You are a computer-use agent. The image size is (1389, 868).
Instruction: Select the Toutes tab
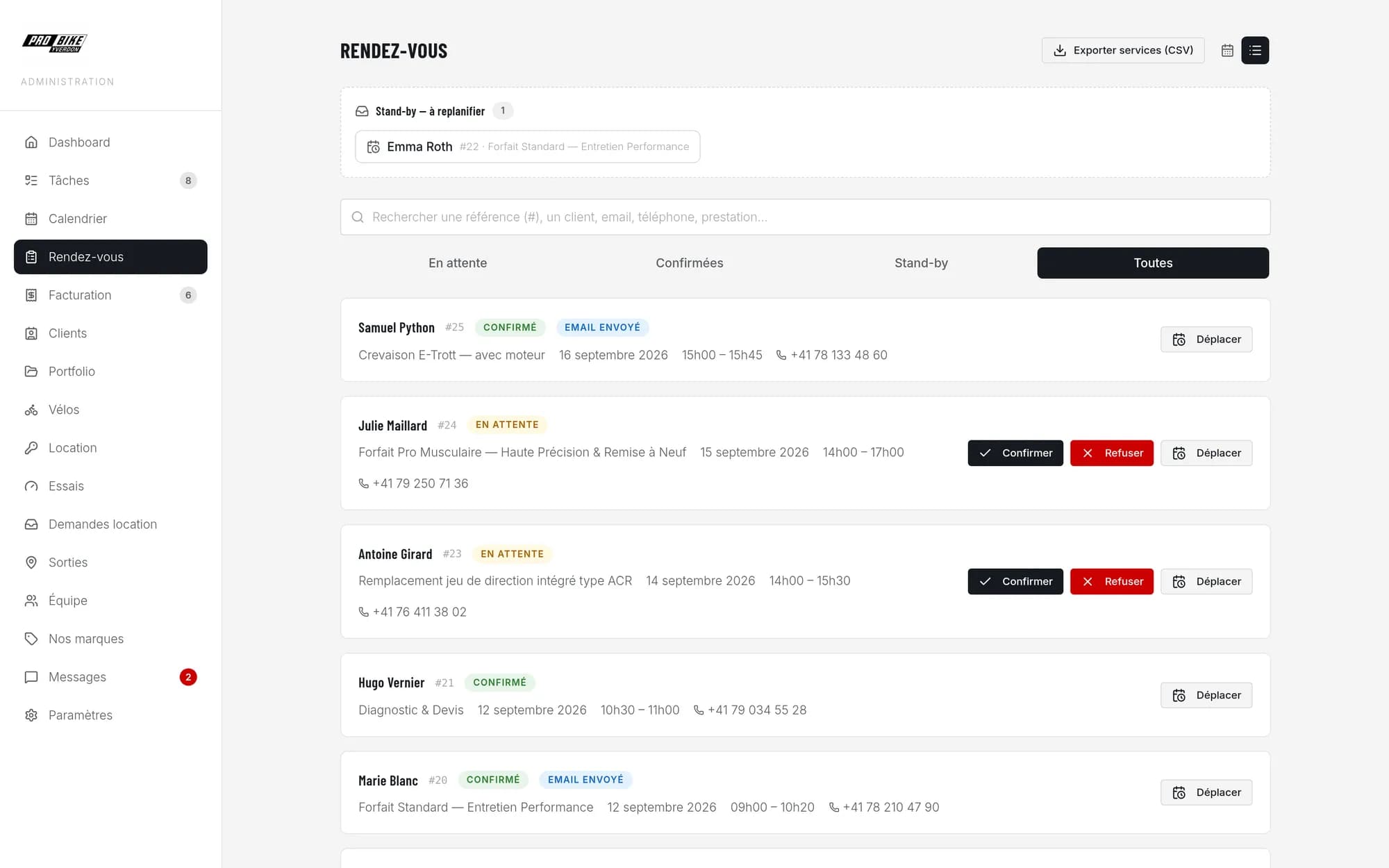tap(1153, 263)
